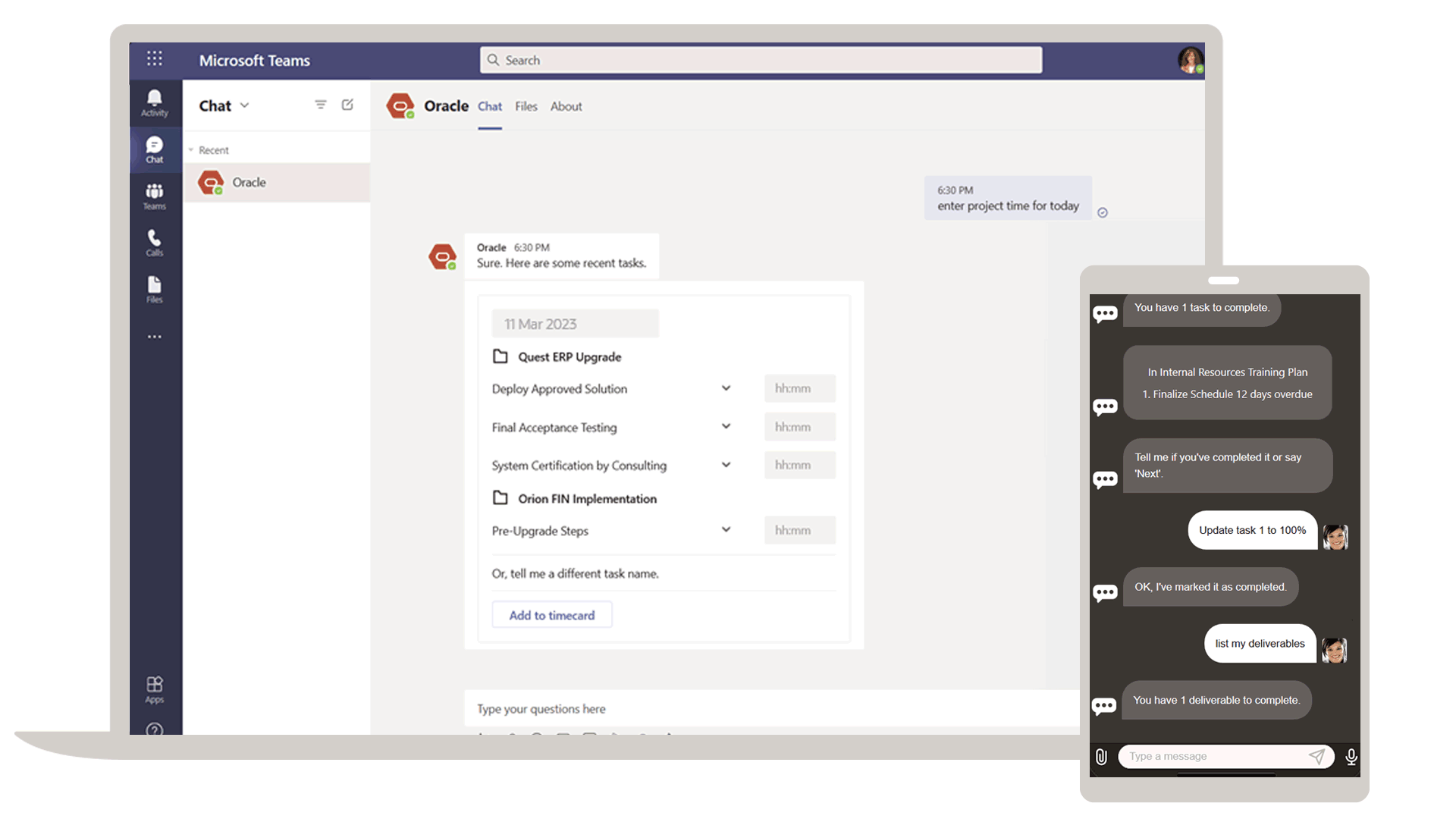This screenshot has height=822, width=1456.
Task: Switch to the Files tab
Action: (x=526, y=106)
